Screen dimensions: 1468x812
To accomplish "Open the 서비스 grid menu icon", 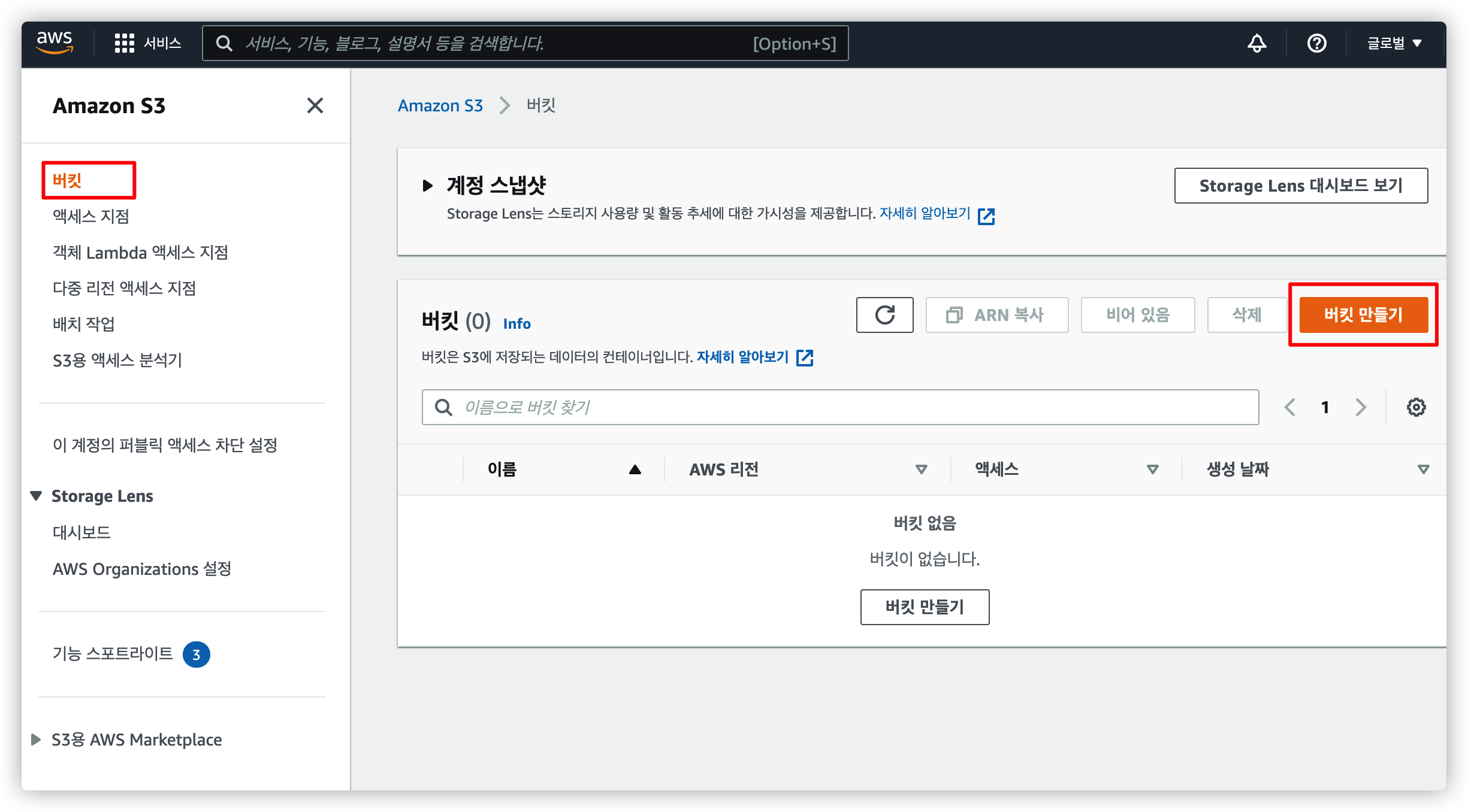I will pos(125,43).
